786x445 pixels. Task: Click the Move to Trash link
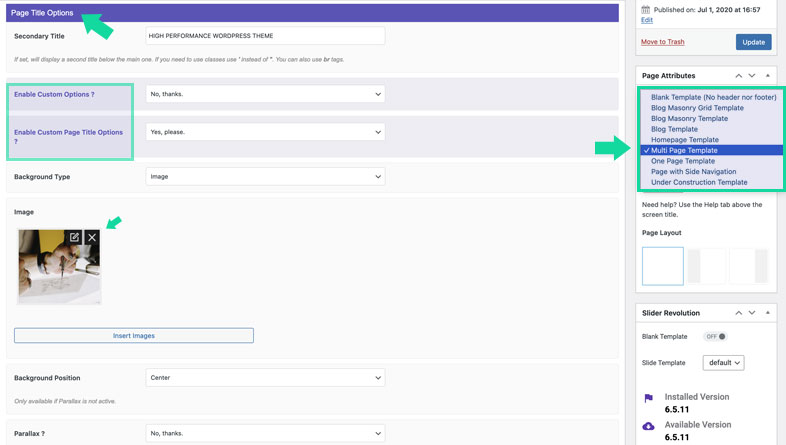662,42
